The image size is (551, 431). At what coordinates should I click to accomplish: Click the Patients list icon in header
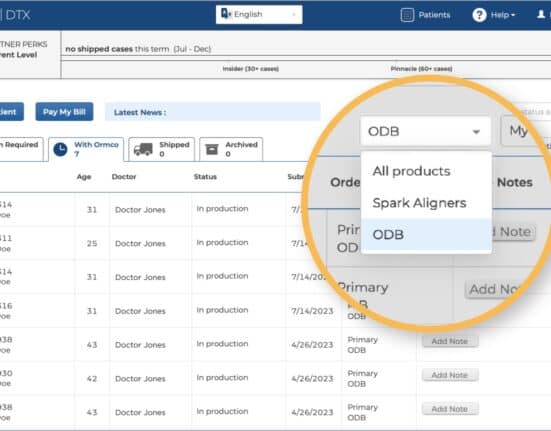click(407, 15)
